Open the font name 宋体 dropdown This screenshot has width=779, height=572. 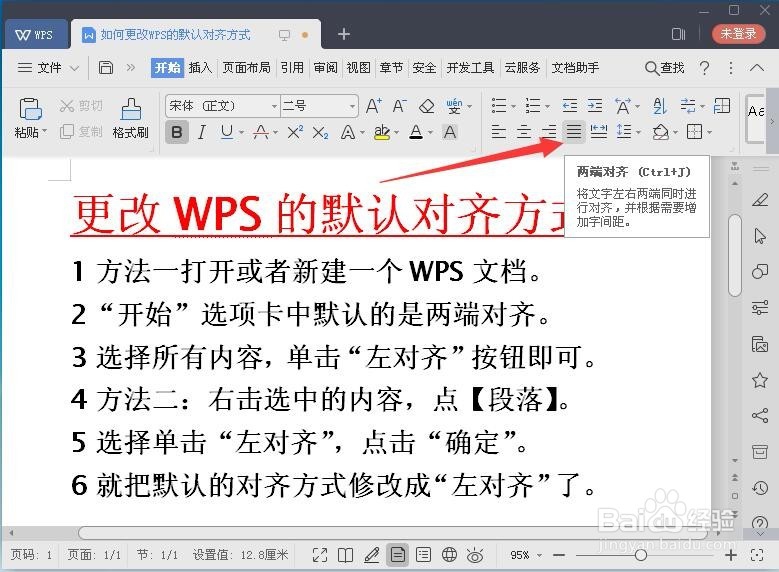click(x=274, y=106)
